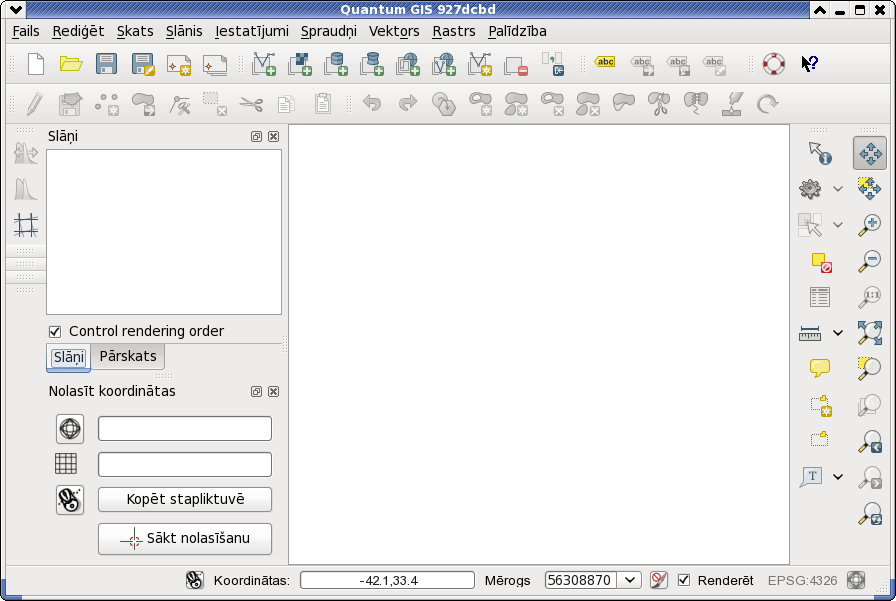
Task: Activate the Zoom out magnifier
Action: [x=869, y=261]
